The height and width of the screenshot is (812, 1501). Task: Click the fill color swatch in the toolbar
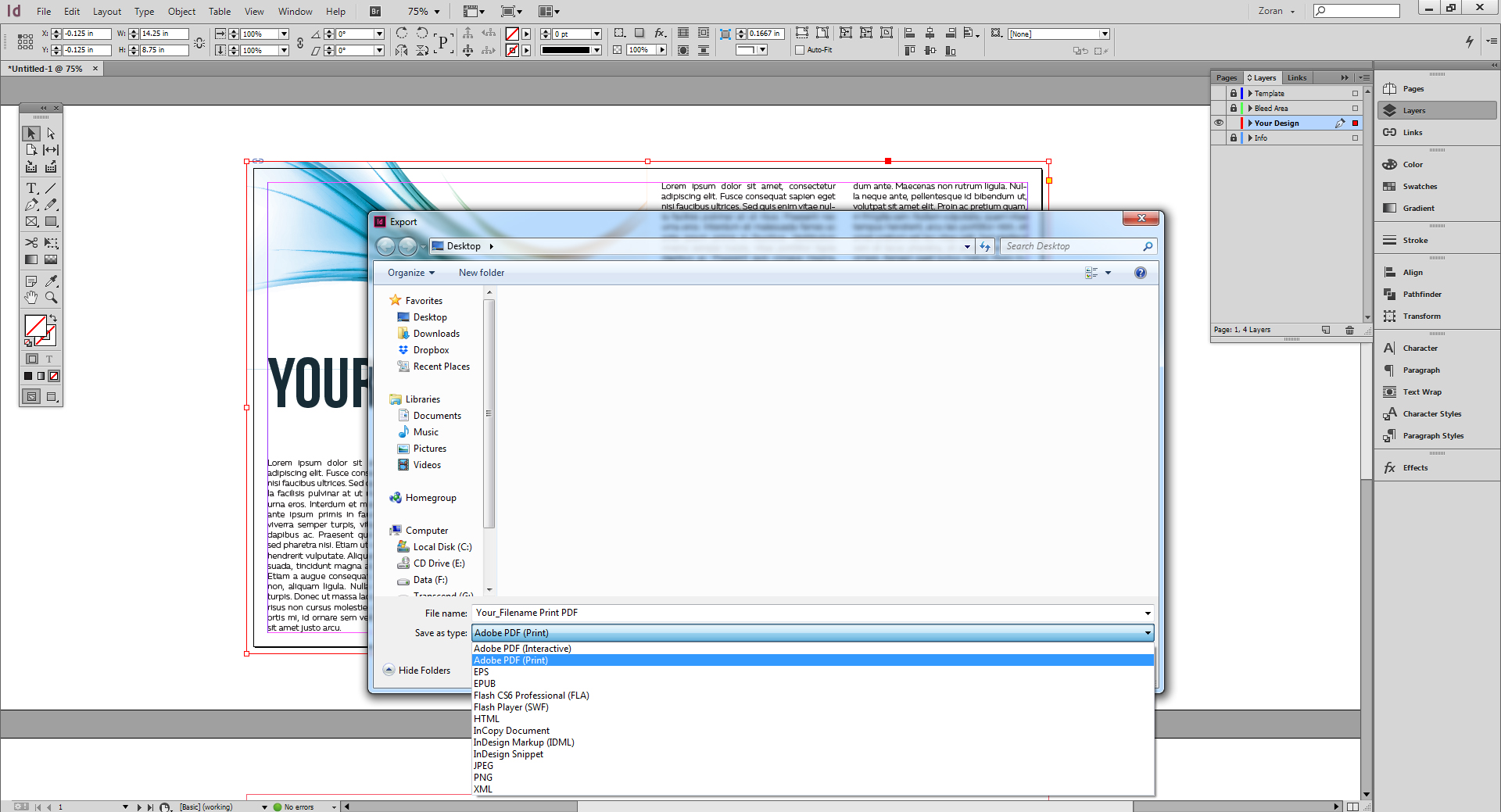click(34, 326)
